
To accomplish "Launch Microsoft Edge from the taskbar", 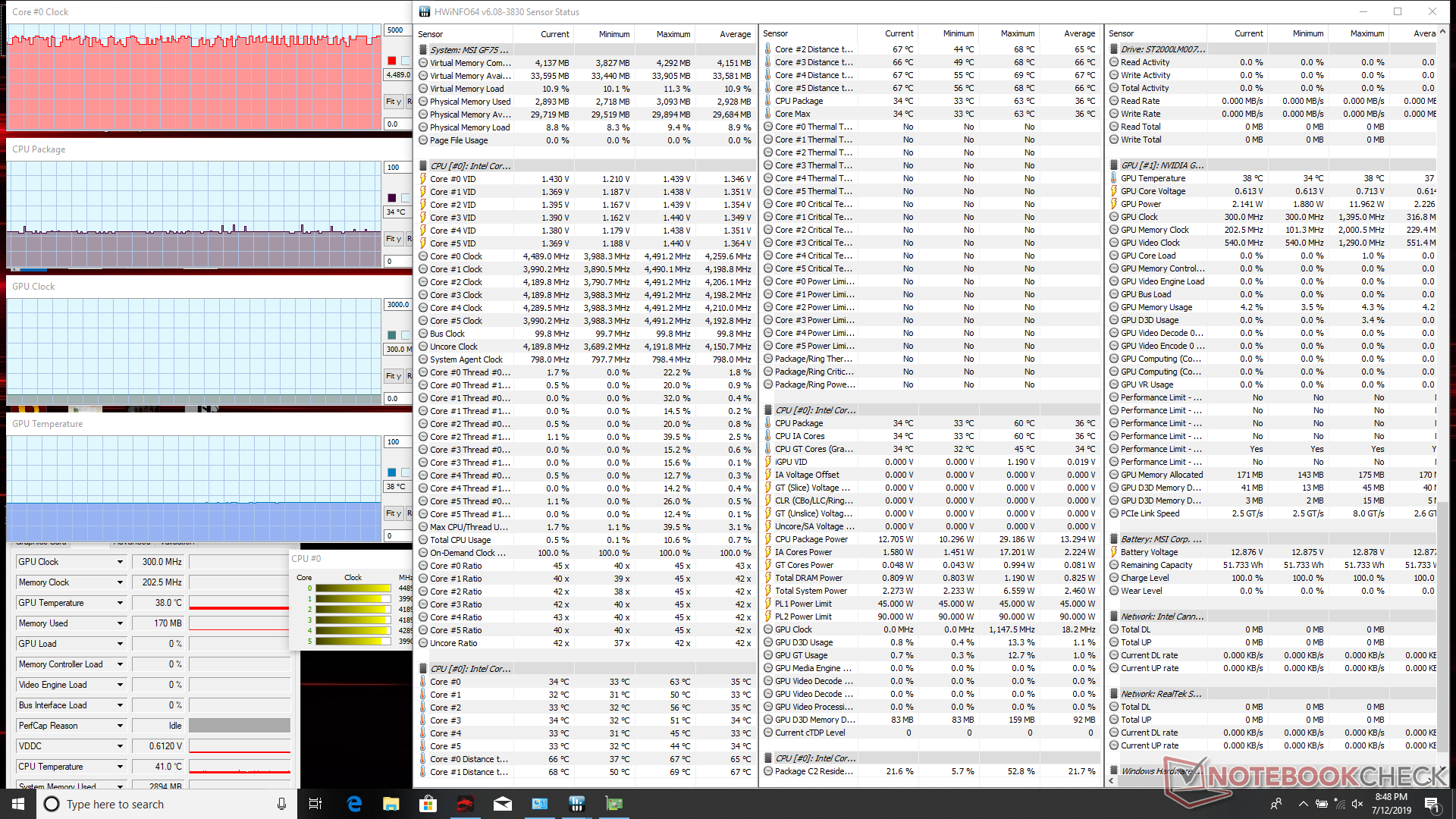I will coord(354,804).
